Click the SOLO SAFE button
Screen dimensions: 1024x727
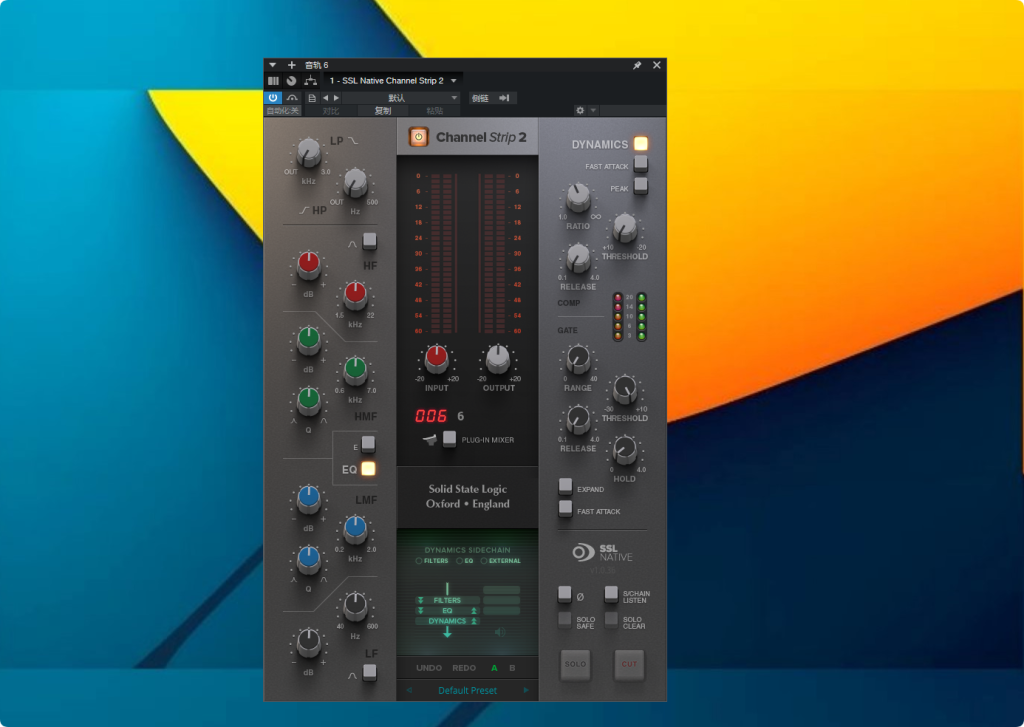[x=565, y=620]
